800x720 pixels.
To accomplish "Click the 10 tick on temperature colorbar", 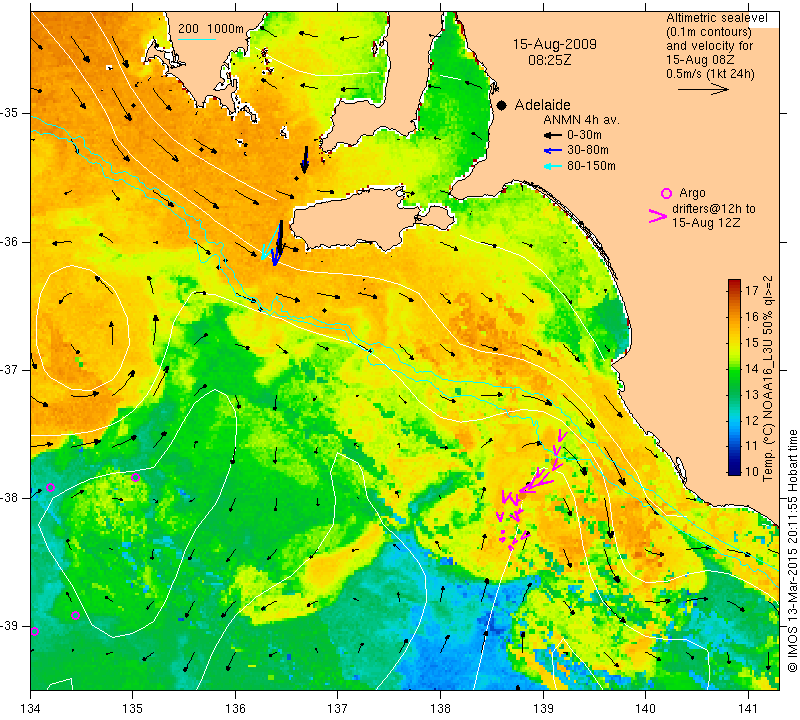I will click(x=752, y=471).
